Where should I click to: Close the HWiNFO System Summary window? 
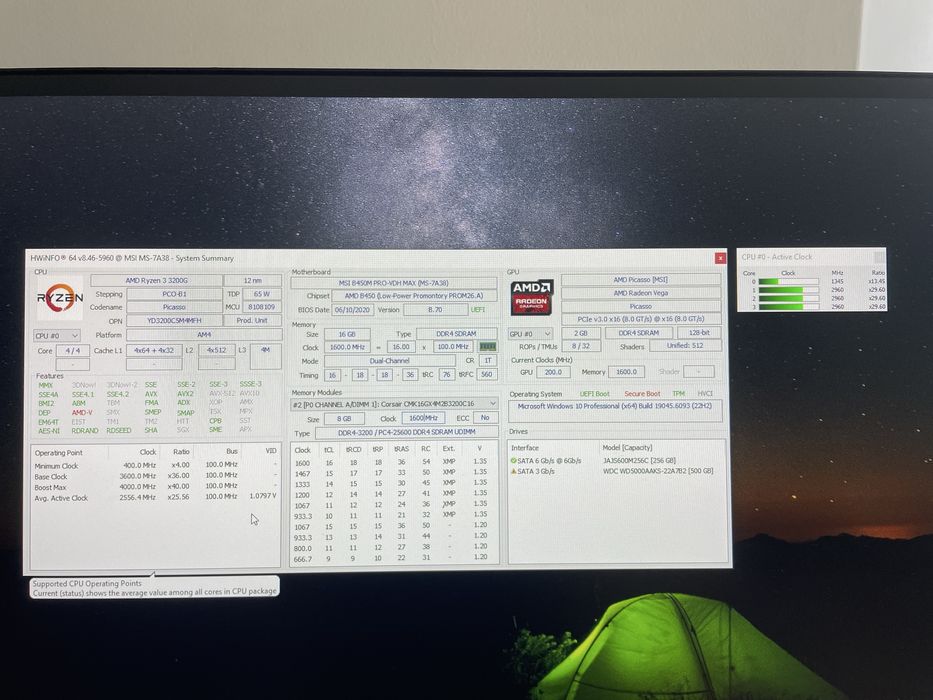[x=721, y=258]
